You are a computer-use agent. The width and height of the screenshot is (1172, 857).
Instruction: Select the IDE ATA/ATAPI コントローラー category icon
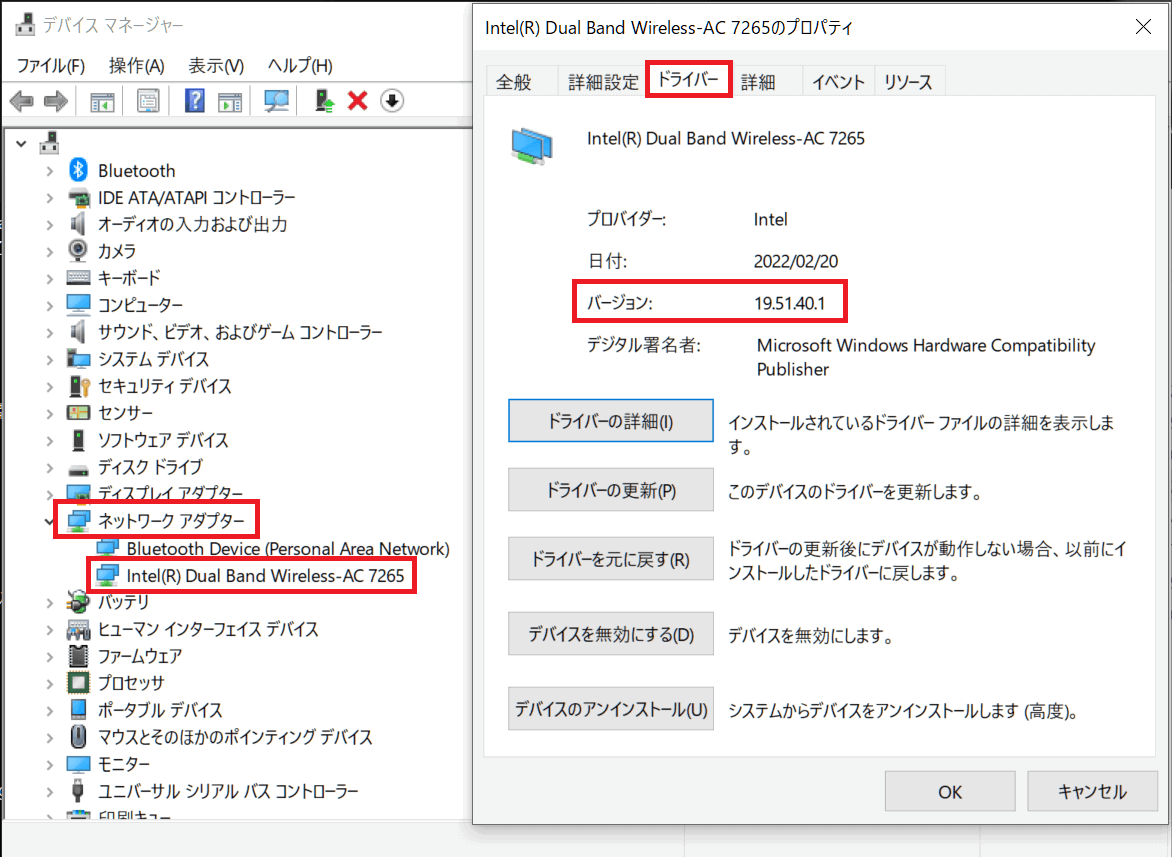point(78,198)
